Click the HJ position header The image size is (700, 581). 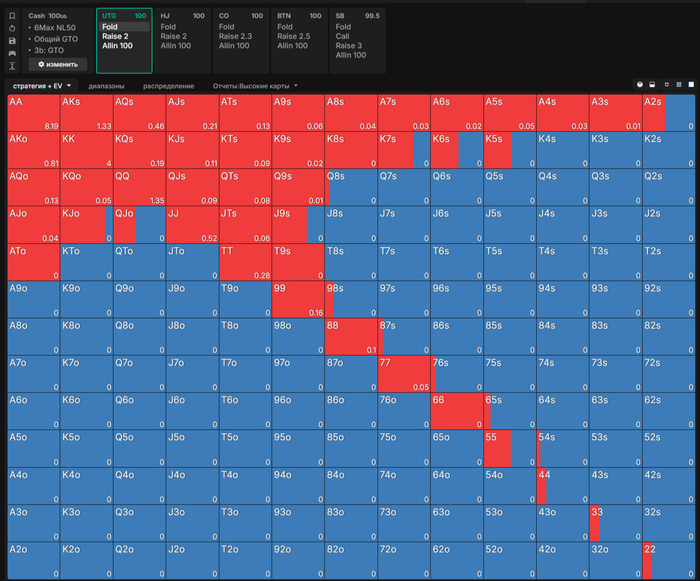(182, 16)
